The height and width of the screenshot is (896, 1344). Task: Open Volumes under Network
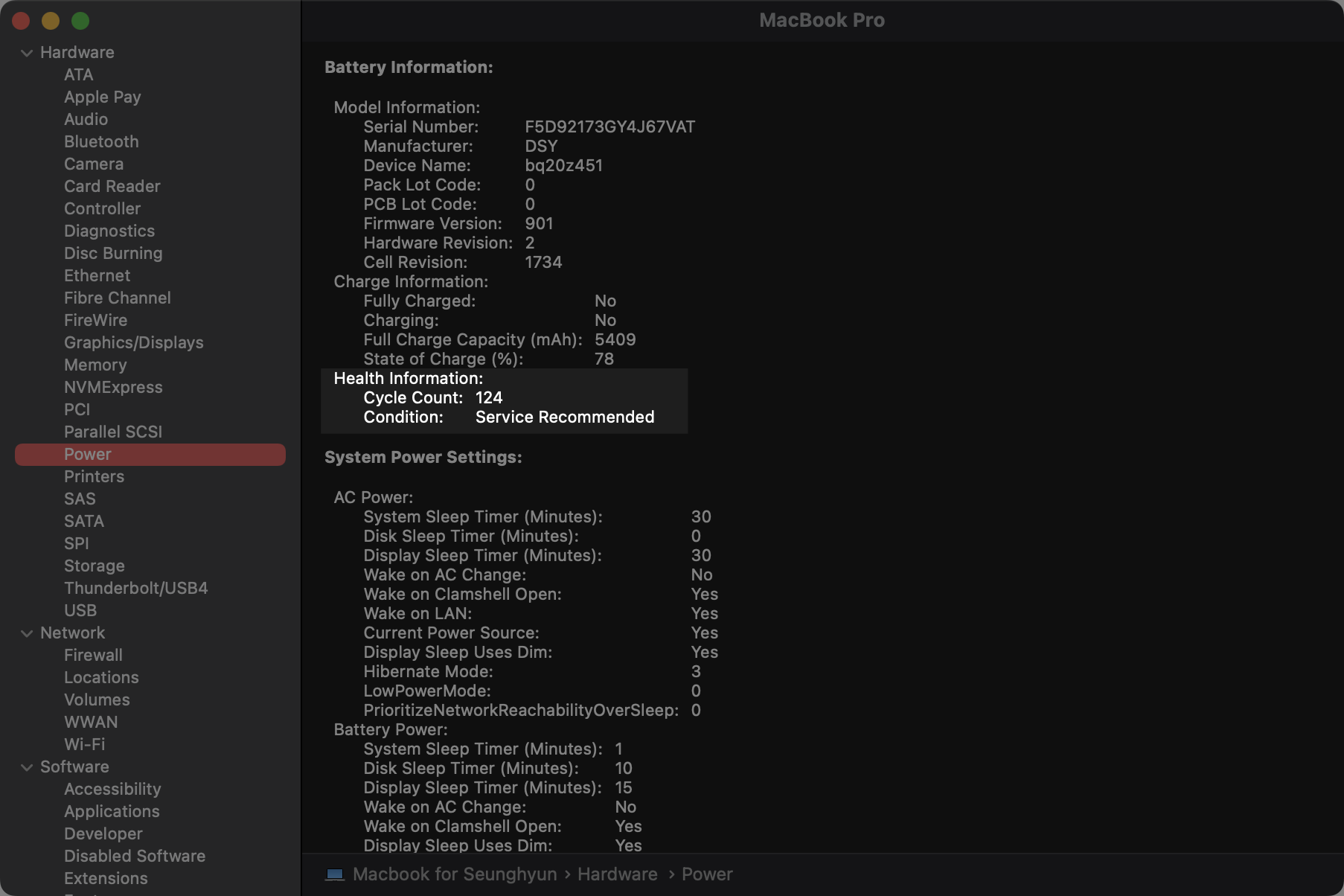click(97, 700)
